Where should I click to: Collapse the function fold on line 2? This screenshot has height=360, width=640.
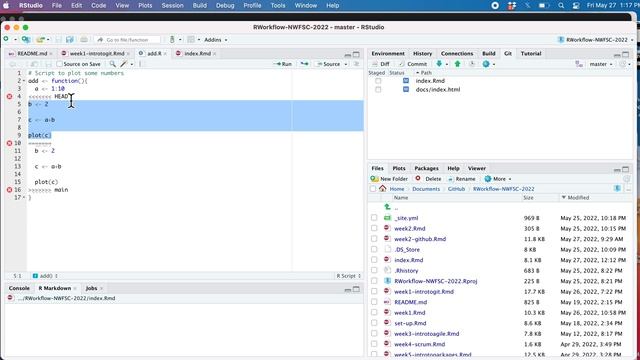pos(24,81)
